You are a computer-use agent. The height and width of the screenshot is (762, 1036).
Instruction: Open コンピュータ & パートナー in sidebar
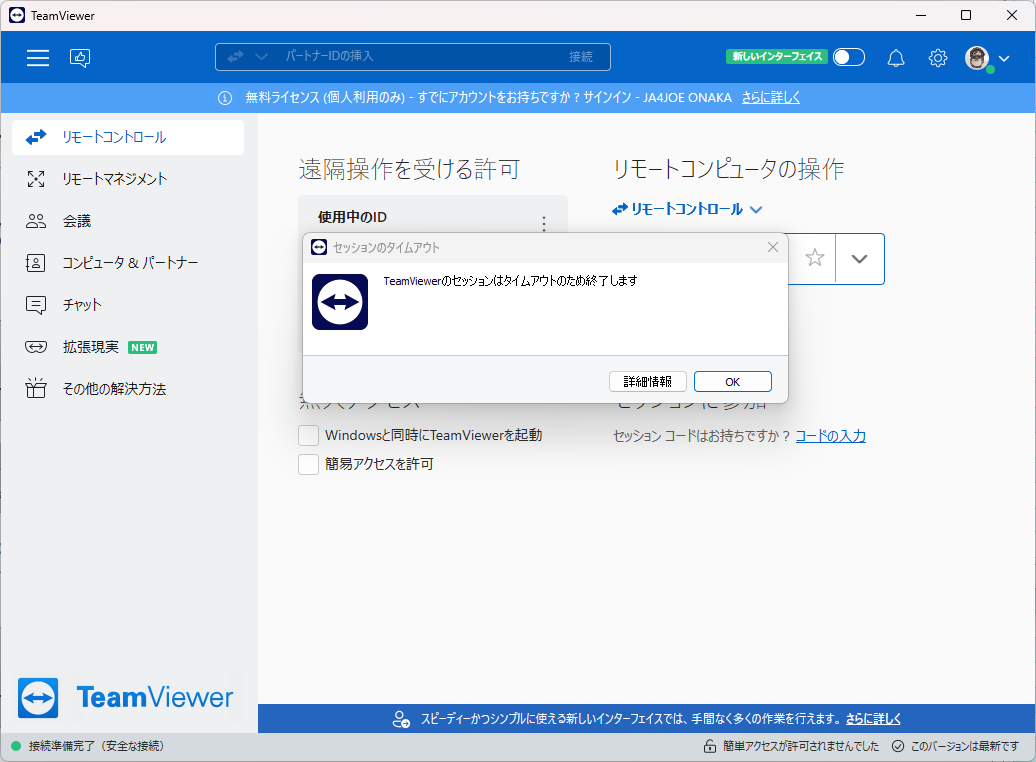pos(128,263)
